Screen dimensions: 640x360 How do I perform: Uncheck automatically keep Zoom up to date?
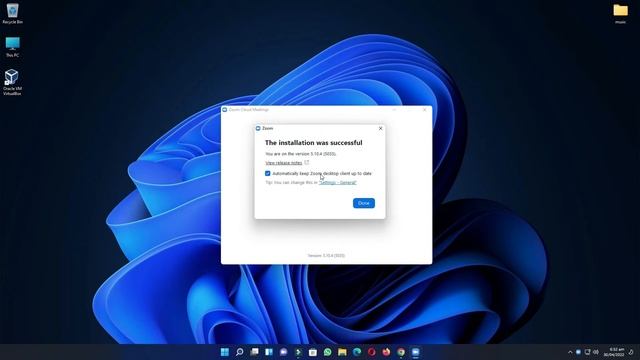point(268,173)
